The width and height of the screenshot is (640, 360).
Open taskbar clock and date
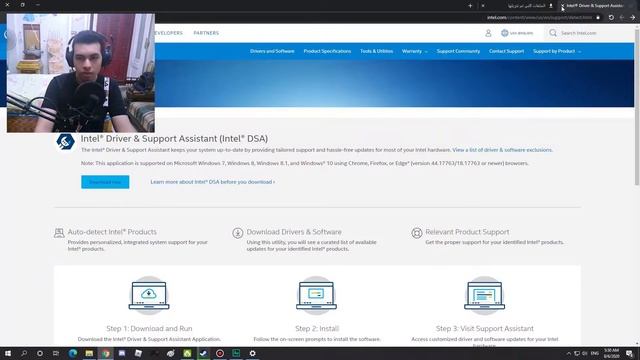[x=611, y=353]
